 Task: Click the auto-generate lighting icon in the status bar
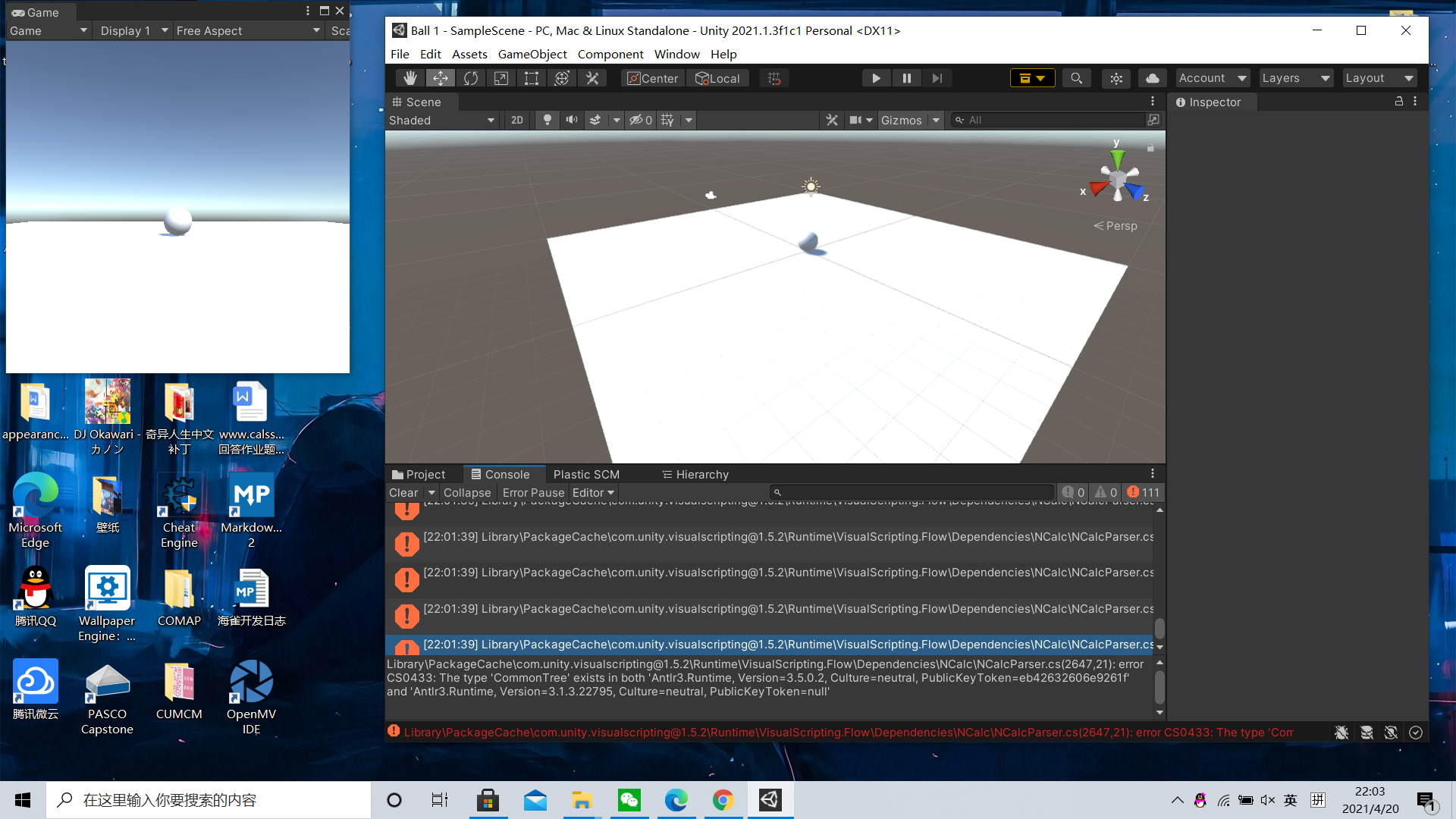[1391, 733]
